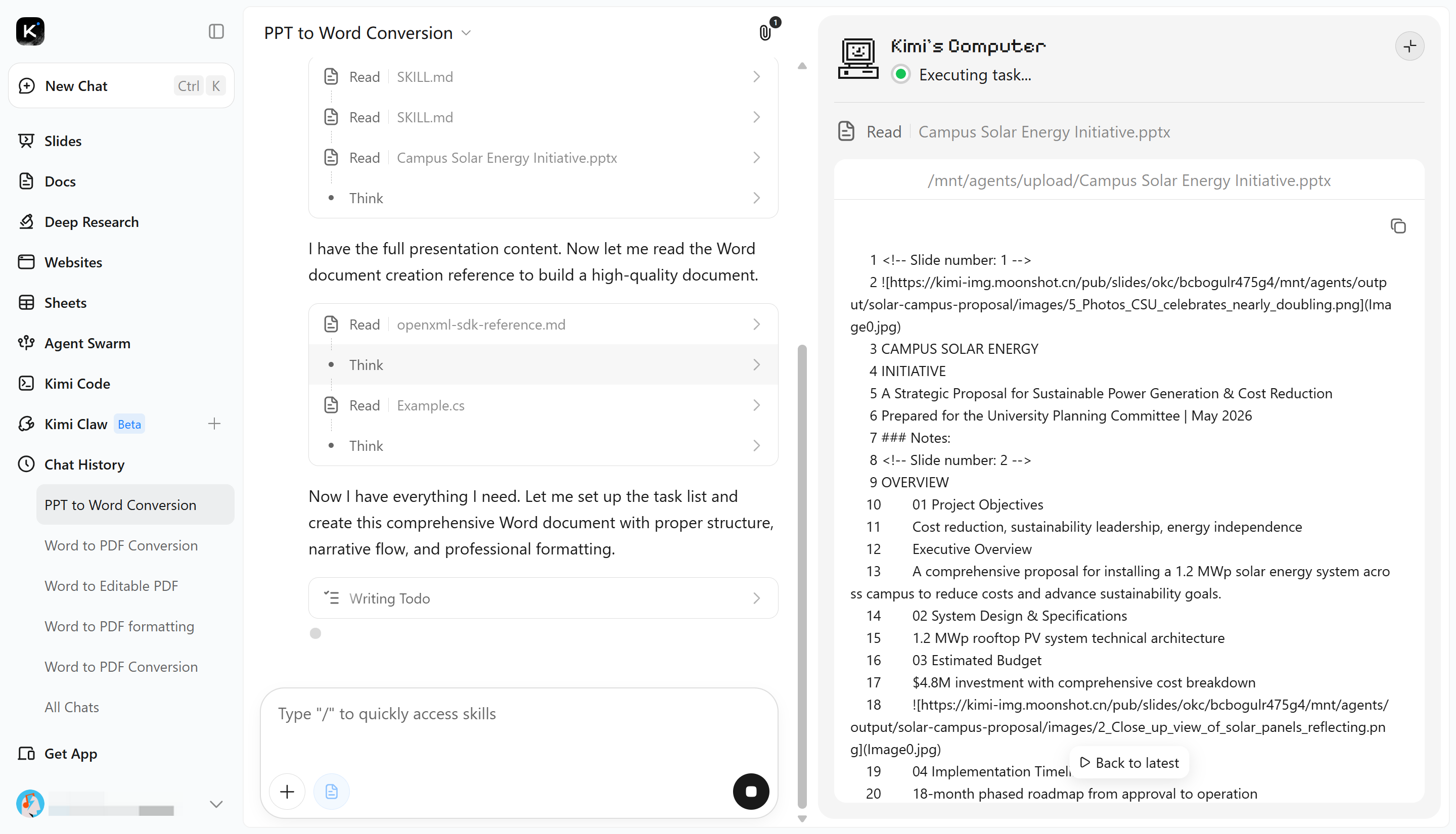Add a new Kimi Claw item
1456x834 pixels.
click(214, 424)
